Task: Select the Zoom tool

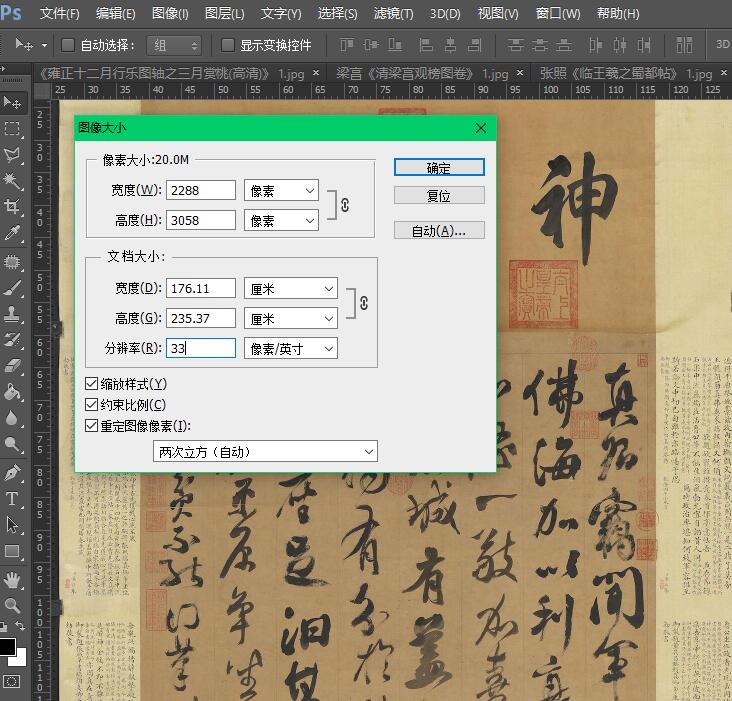Action: tap(12, 606)
